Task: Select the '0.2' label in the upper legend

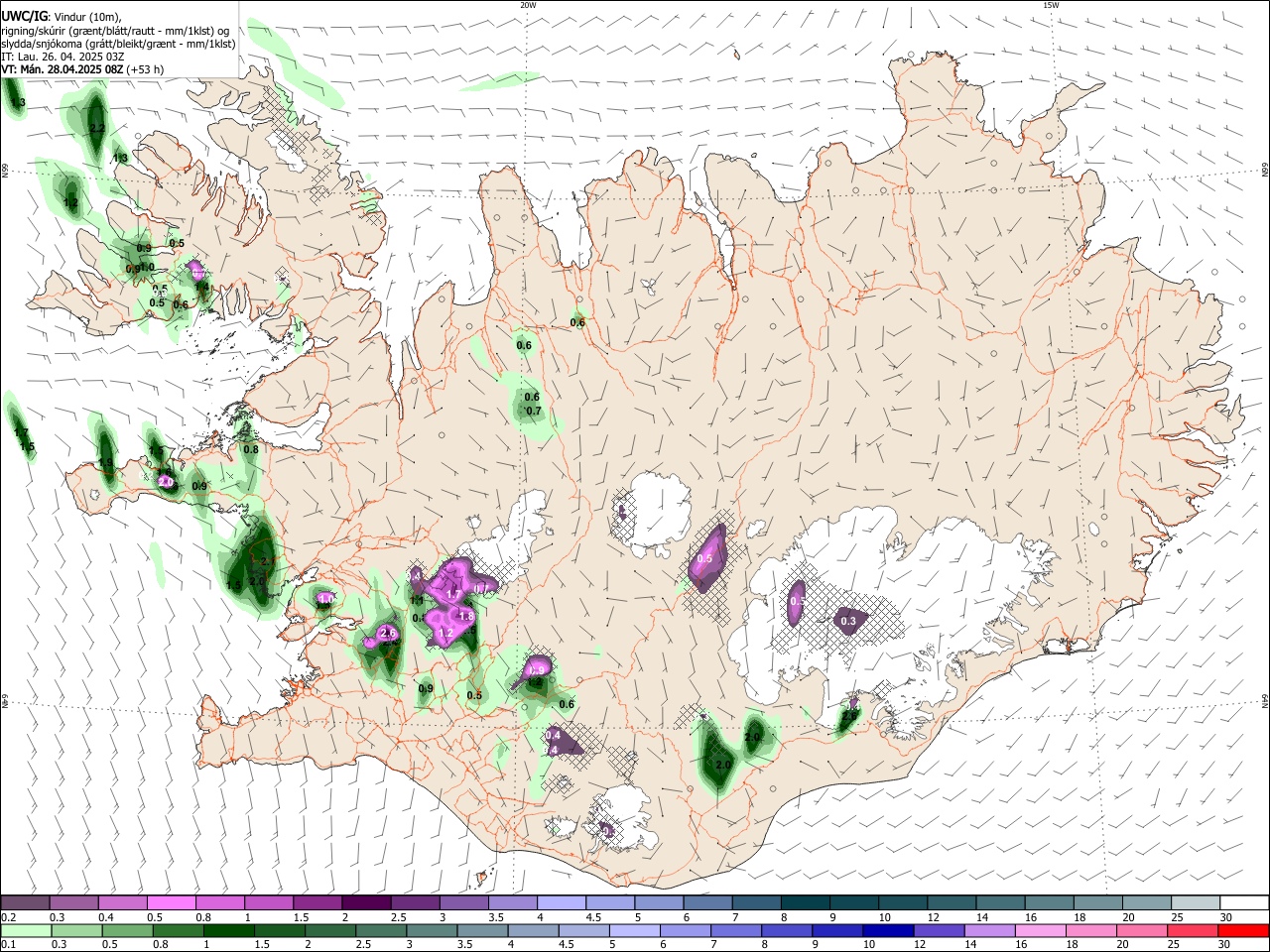Action: [x=8, y=917]
